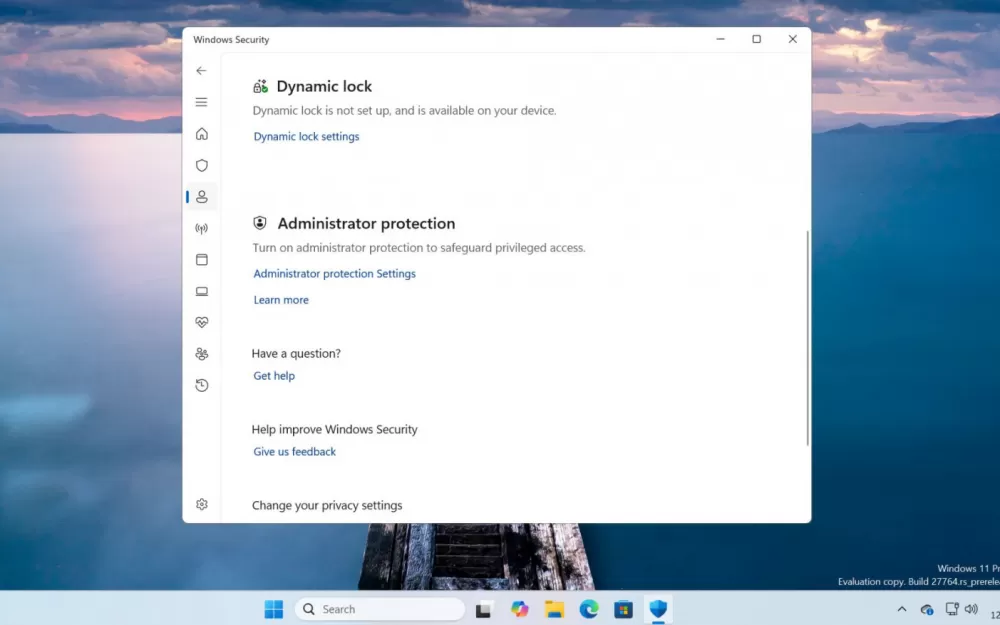Open File Explorer from taskbar
The height and width of the screenshot is (625, 1000).
click(x=554, y=609)
